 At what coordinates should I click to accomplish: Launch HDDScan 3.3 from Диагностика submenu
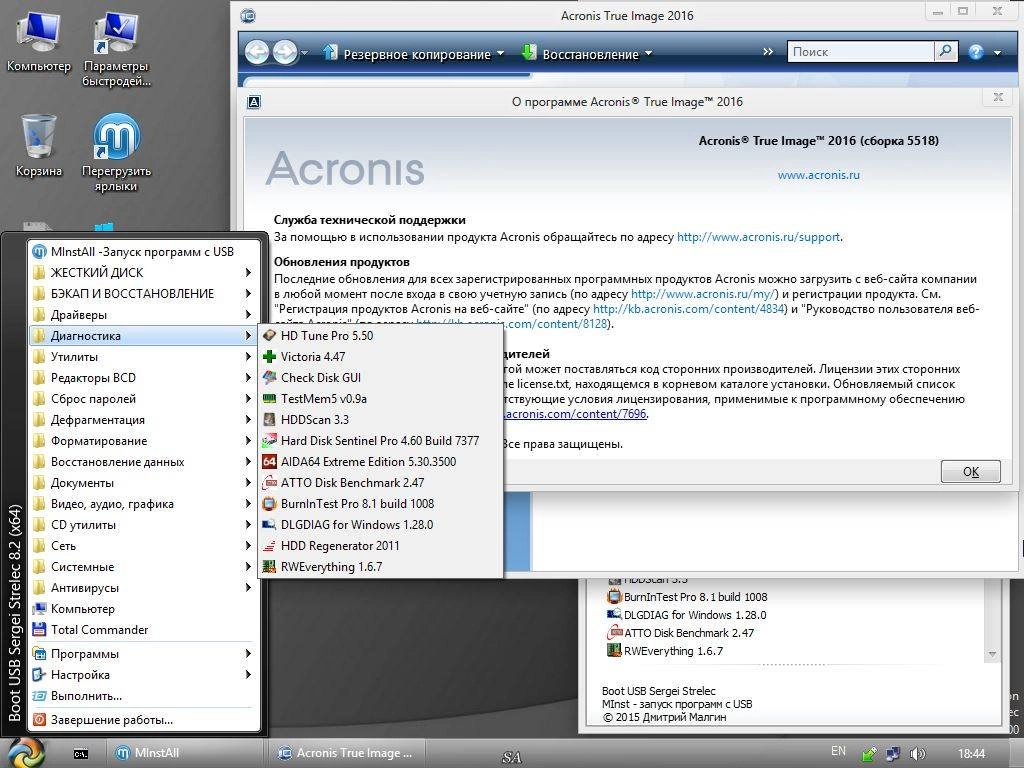(x=381, y=419)
